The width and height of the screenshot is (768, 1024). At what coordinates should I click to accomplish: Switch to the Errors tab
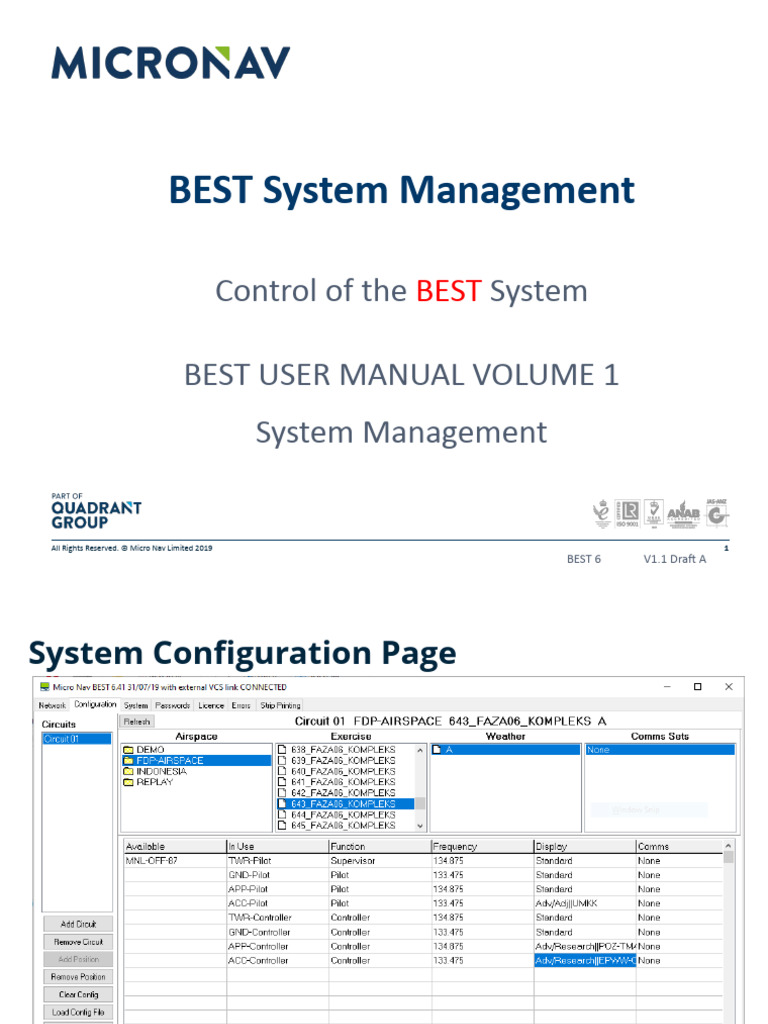click(x=241, y=705)
